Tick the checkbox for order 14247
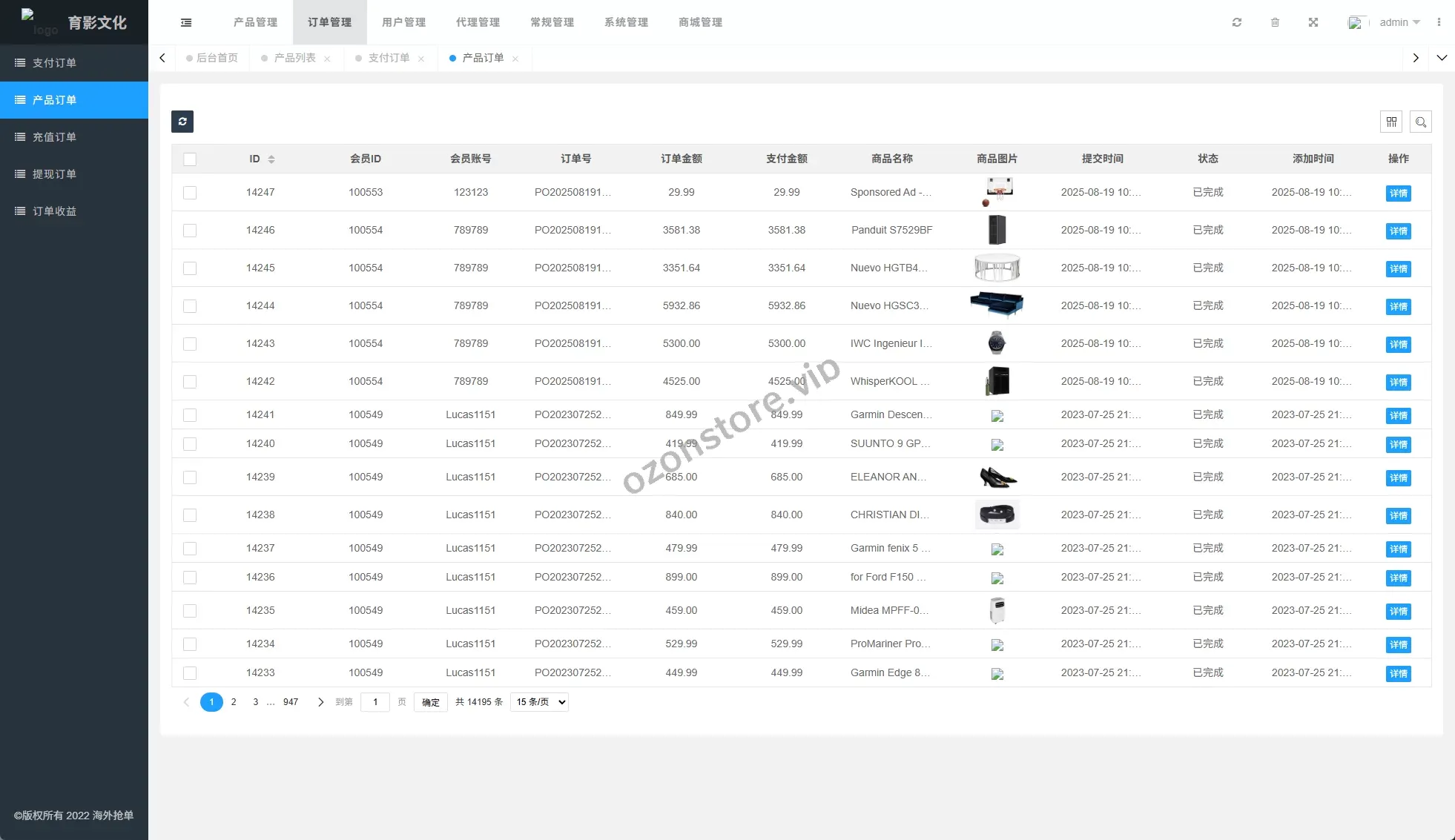The width and height of the screenshot is (1455, 840). [x=190, y=193]
